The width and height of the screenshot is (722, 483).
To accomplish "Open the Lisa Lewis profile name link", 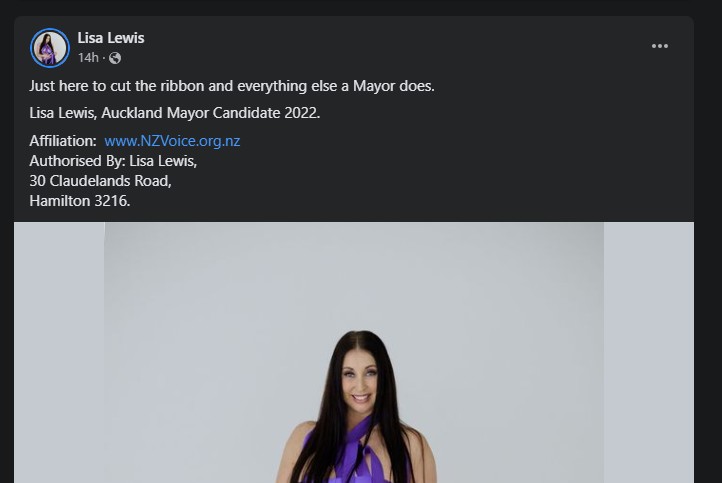I will [x=111, y=38].
